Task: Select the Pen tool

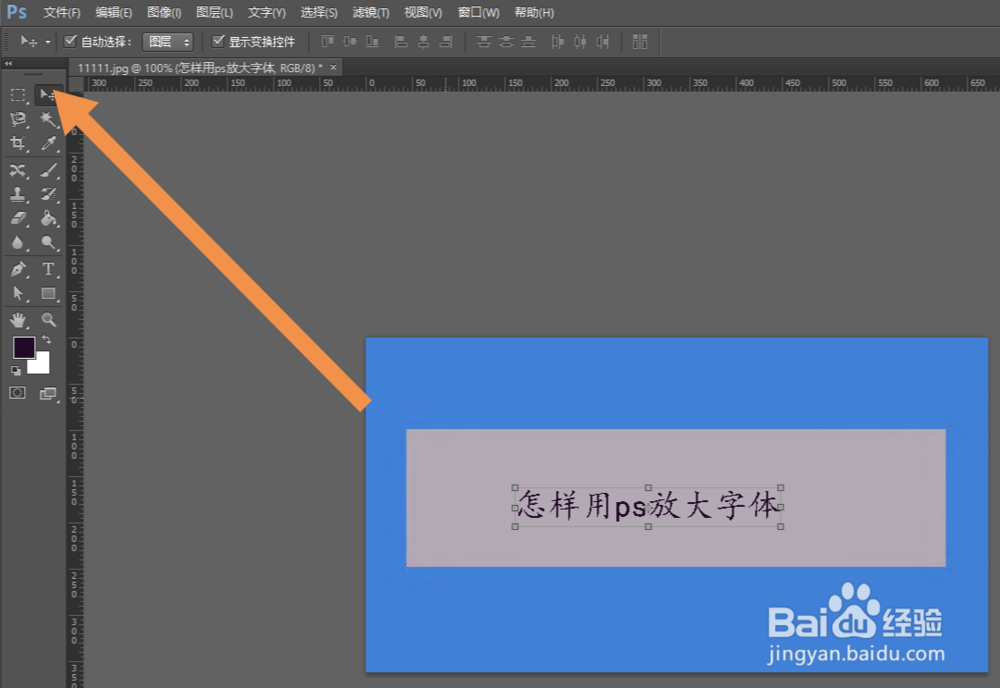Action: pos(17,269)
